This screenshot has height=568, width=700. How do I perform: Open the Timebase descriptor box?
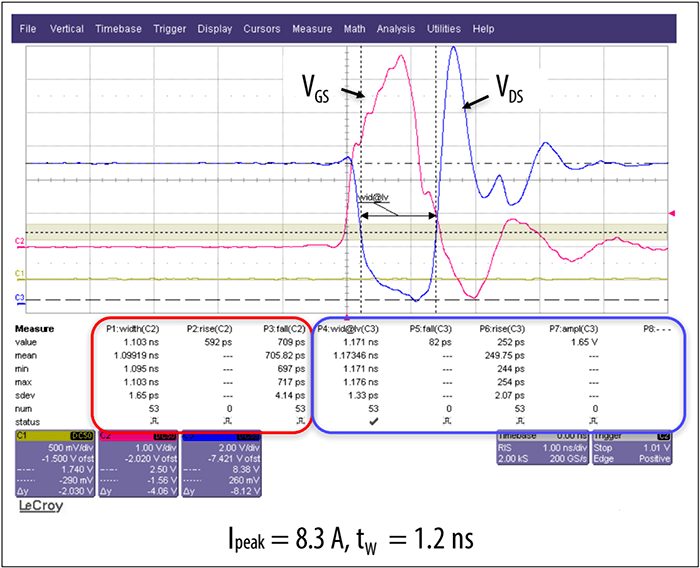[x=543, y=448]
